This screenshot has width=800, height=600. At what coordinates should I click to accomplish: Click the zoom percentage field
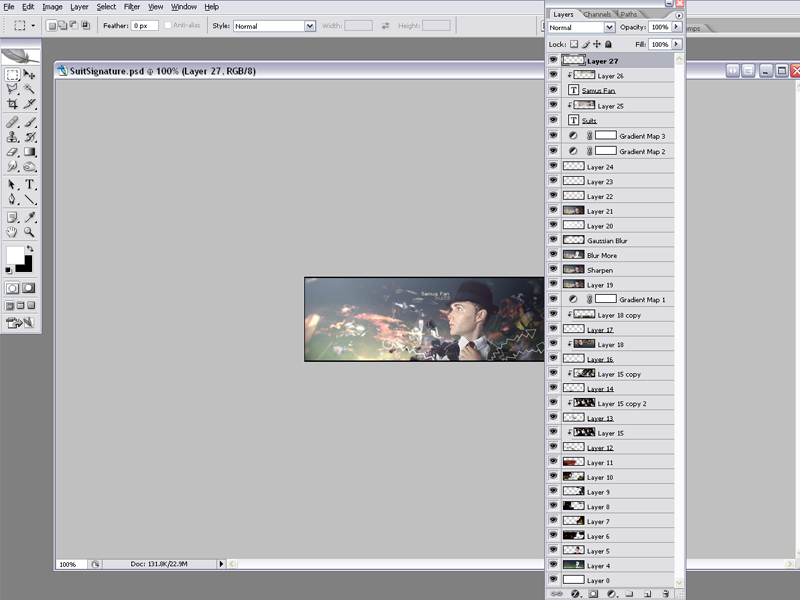point(70,564)
